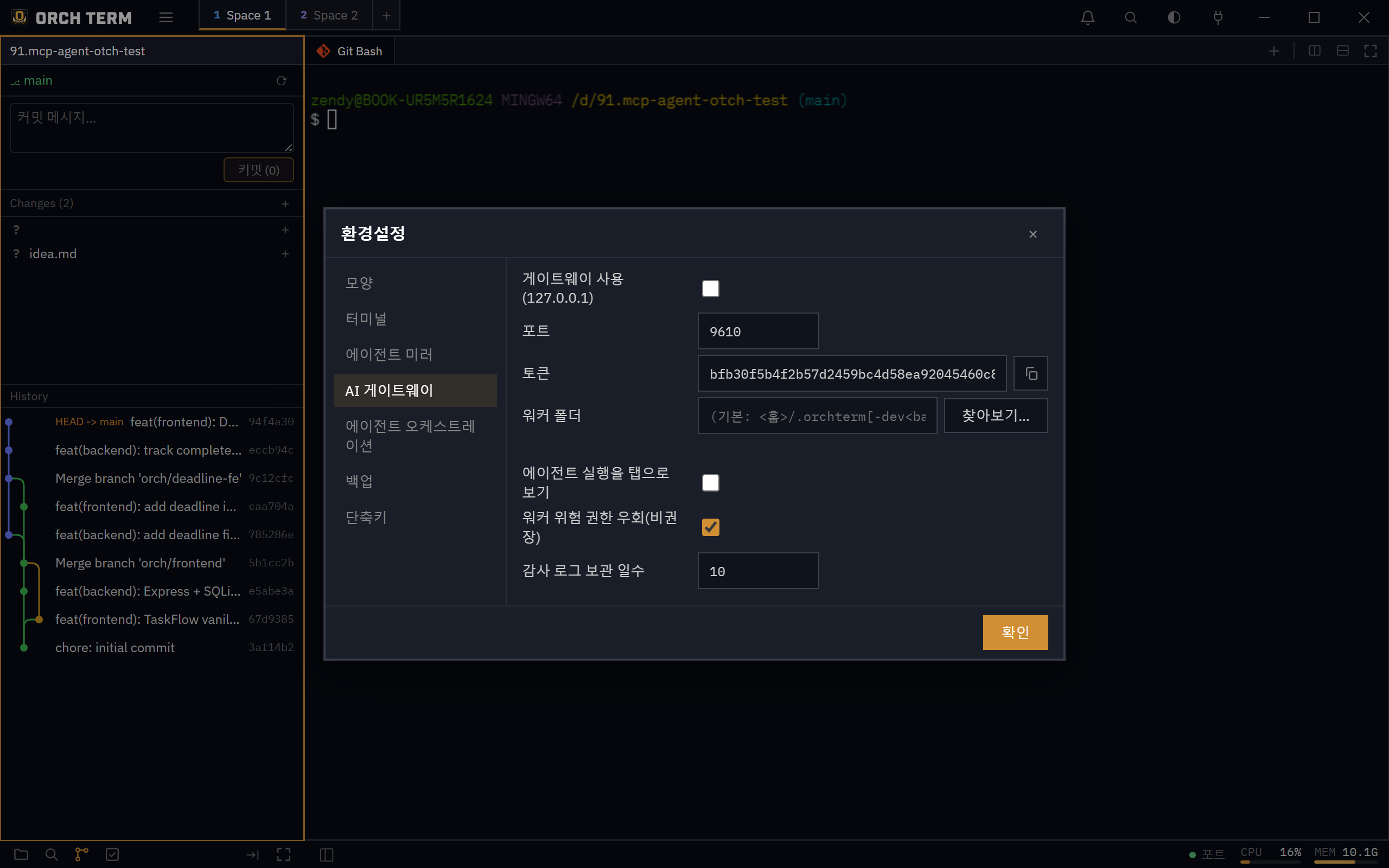The image size is (1389, 868).
Task: Split terminal vertically icon
Action: pos(1314,51)
